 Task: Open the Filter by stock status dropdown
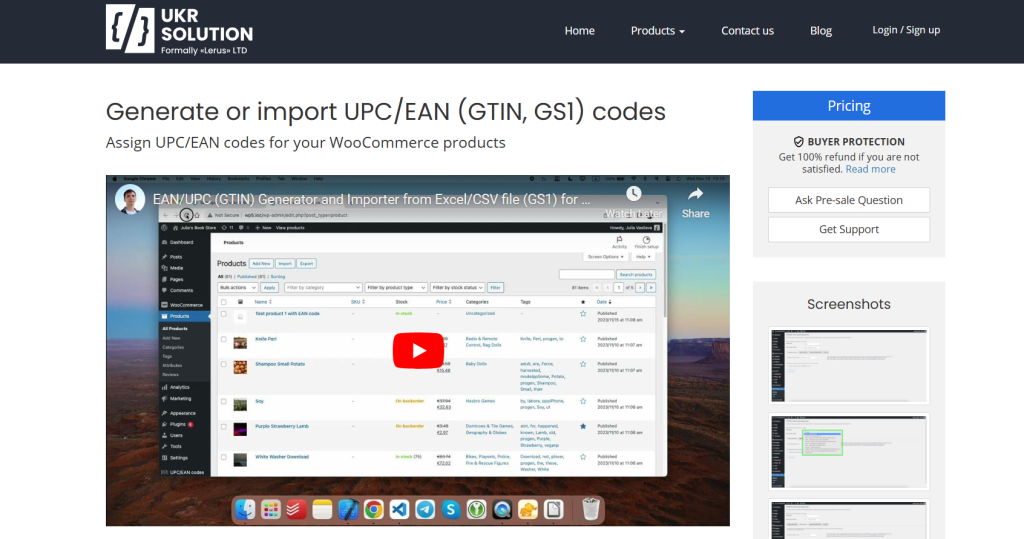(457, 287)
